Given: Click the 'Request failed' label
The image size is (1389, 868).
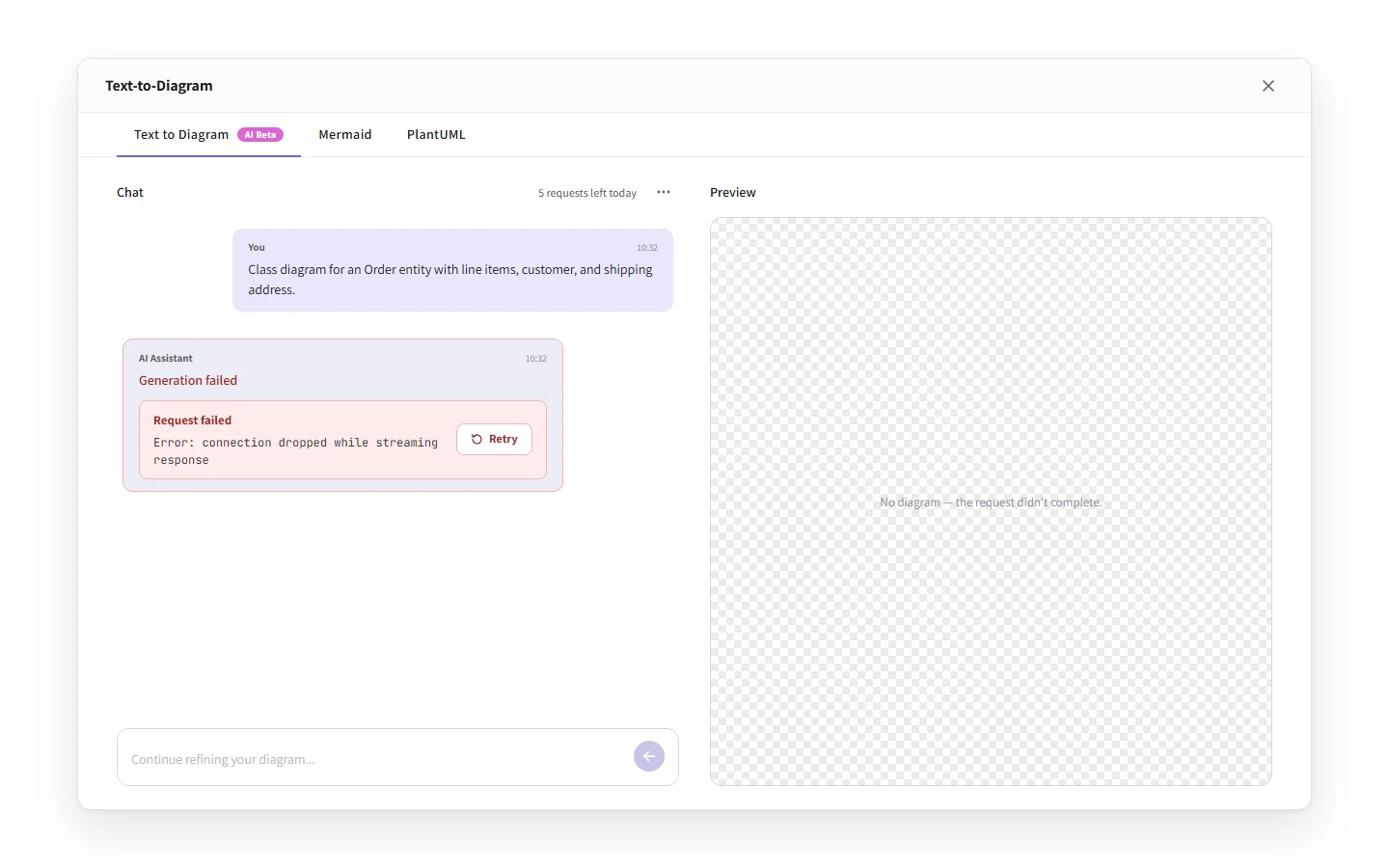Looking at the screenshot, I should (x=192, y=420).
